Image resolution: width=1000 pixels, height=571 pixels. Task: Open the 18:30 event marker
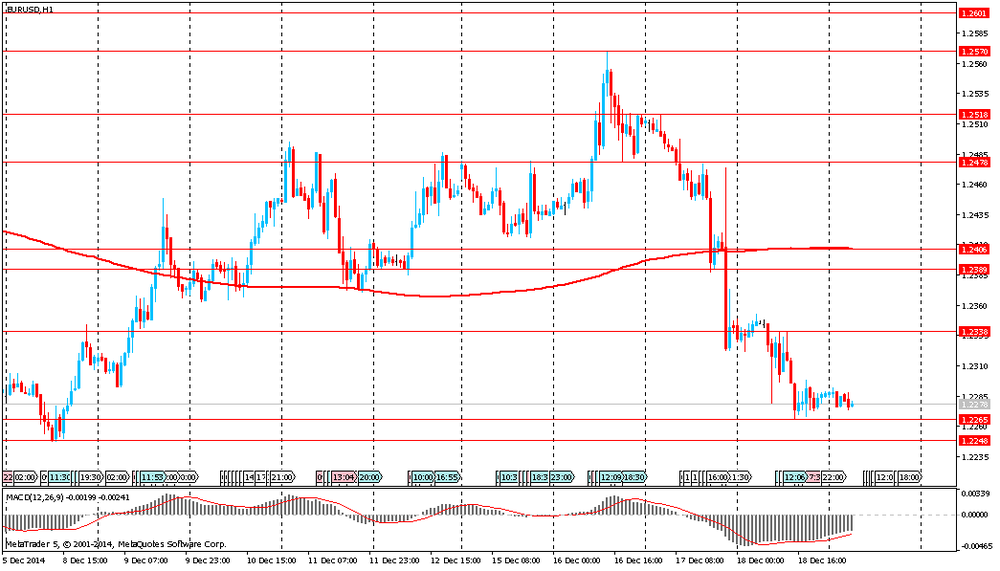point(635,477)
